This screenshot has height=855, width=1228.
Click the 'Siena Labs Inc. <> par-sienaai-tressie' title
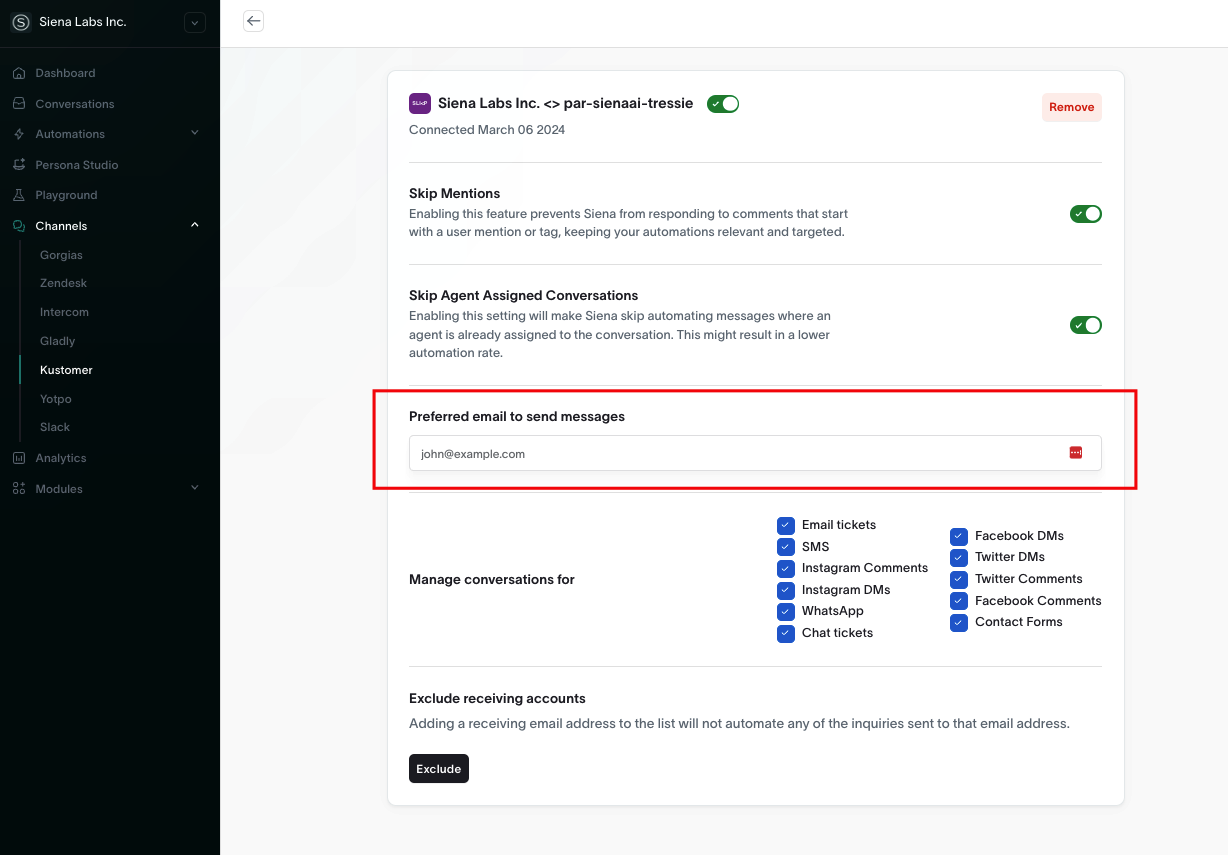point(566,103)
